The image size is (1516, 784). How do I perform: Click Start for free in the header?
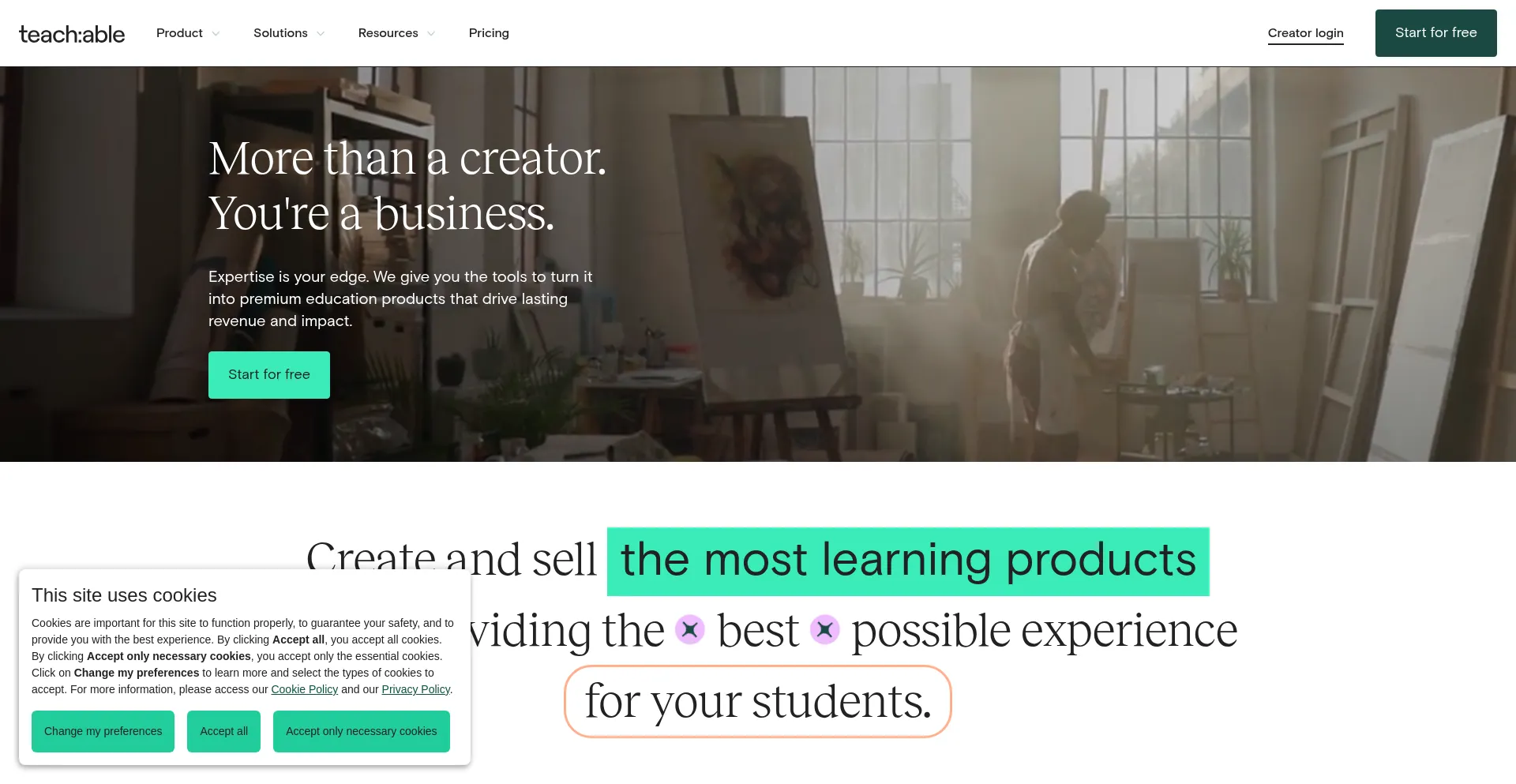coord(1435,33)
